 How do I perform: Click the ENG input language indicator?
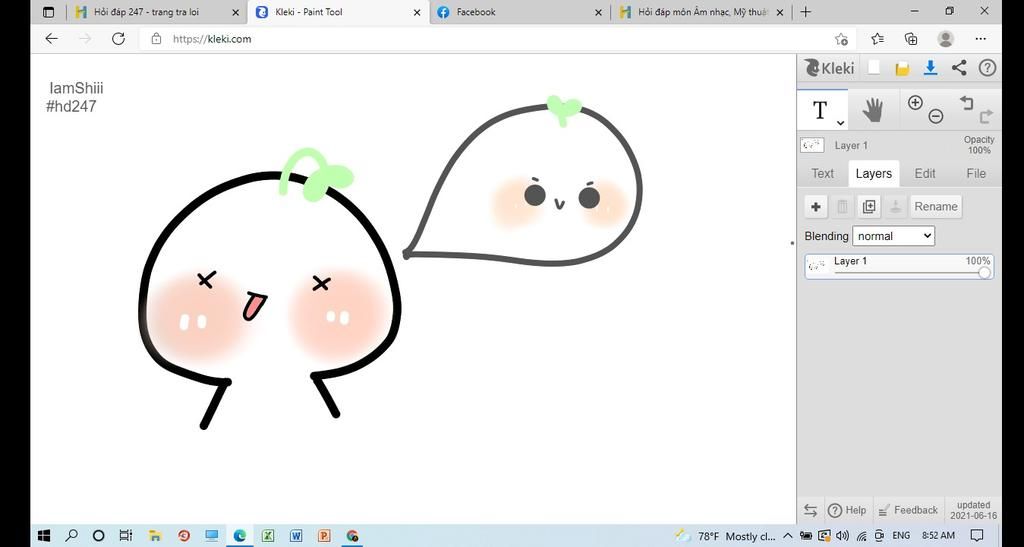tap(901, 536)
